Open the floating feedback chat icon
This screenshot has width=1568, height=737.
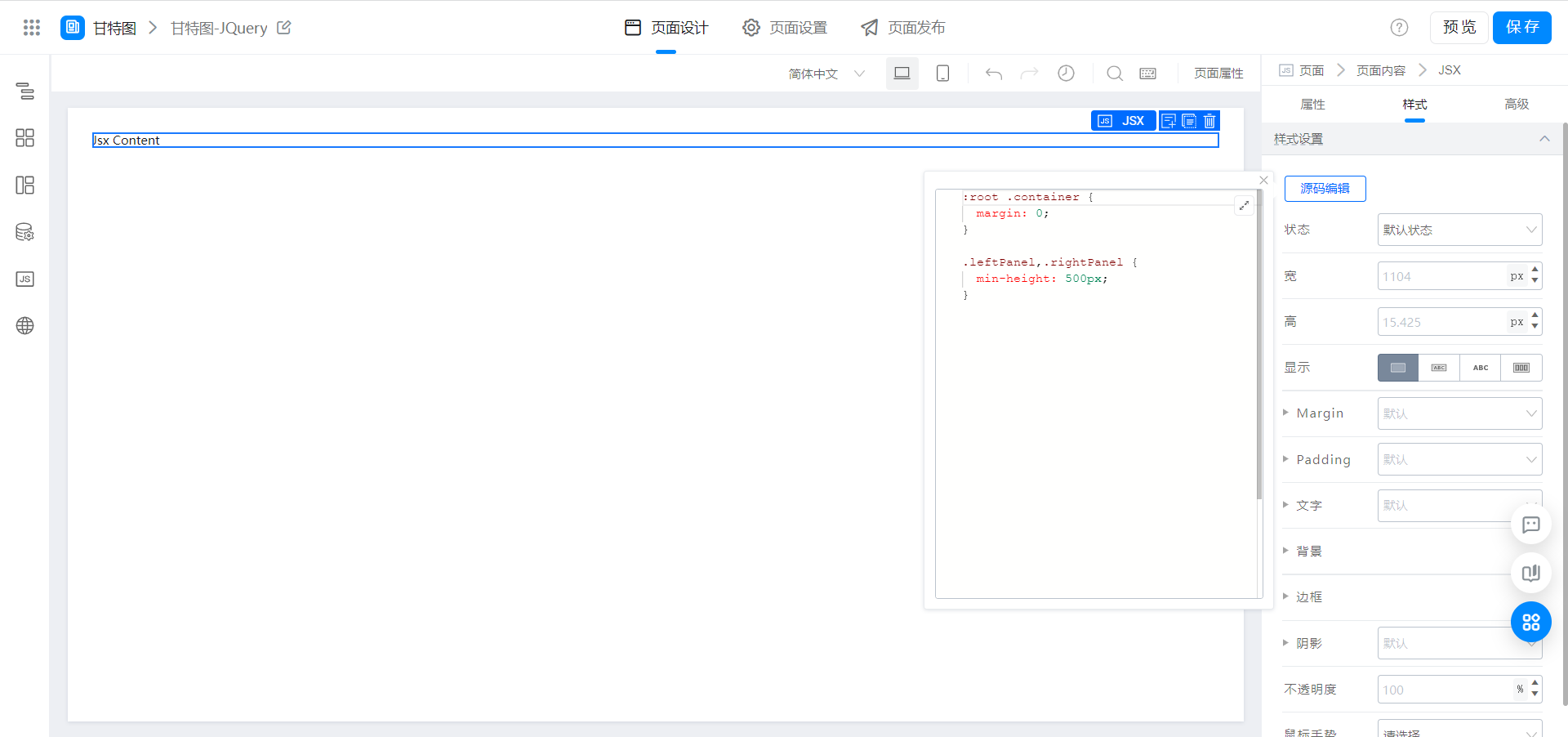1531,525
